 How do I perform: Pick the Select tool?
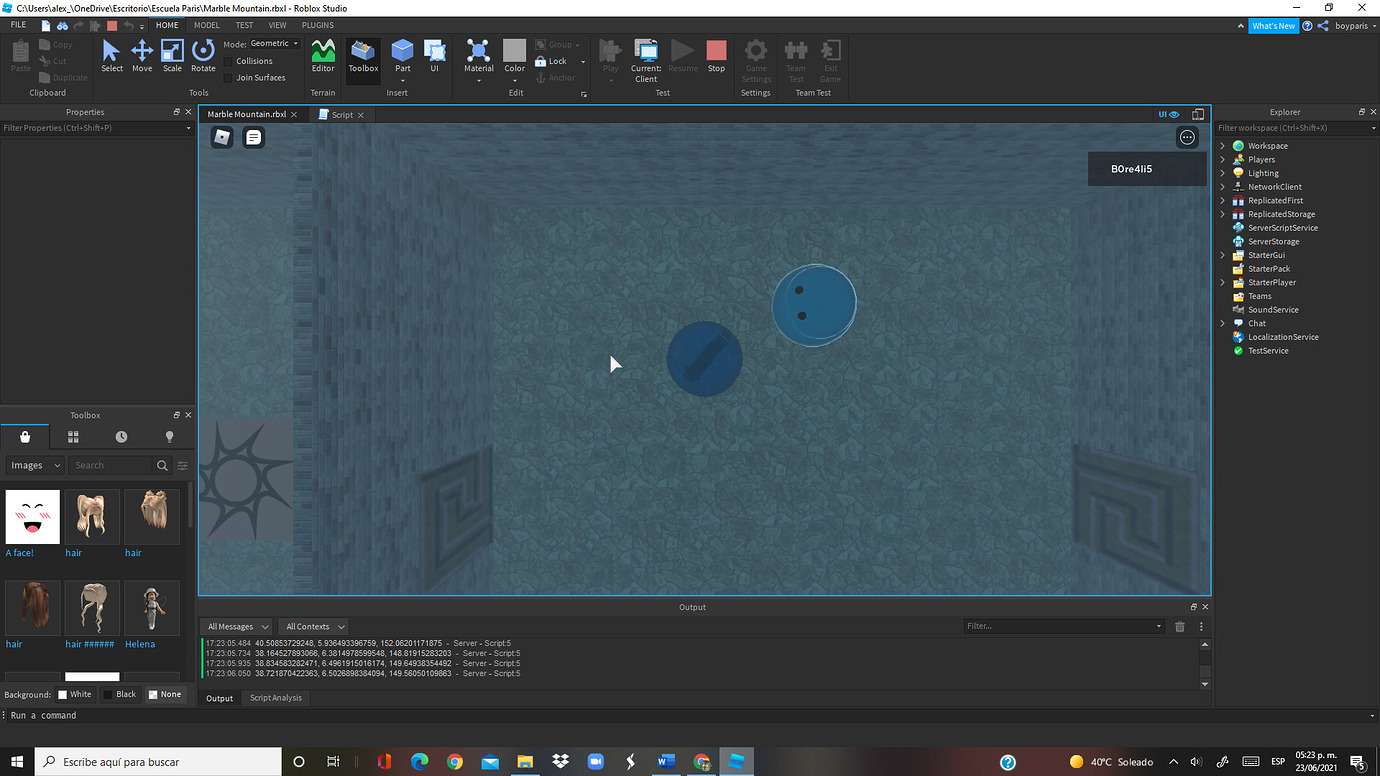[112, 55]
